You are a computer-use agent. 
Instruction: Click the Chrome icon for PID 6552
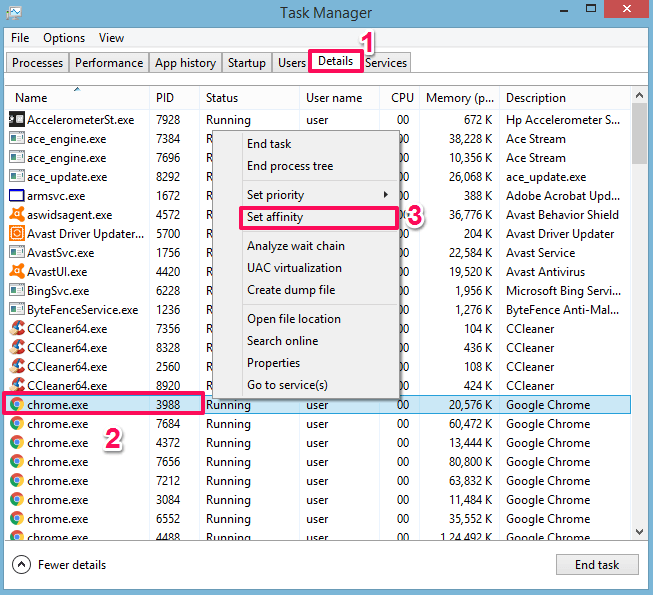tap(17, 518)
